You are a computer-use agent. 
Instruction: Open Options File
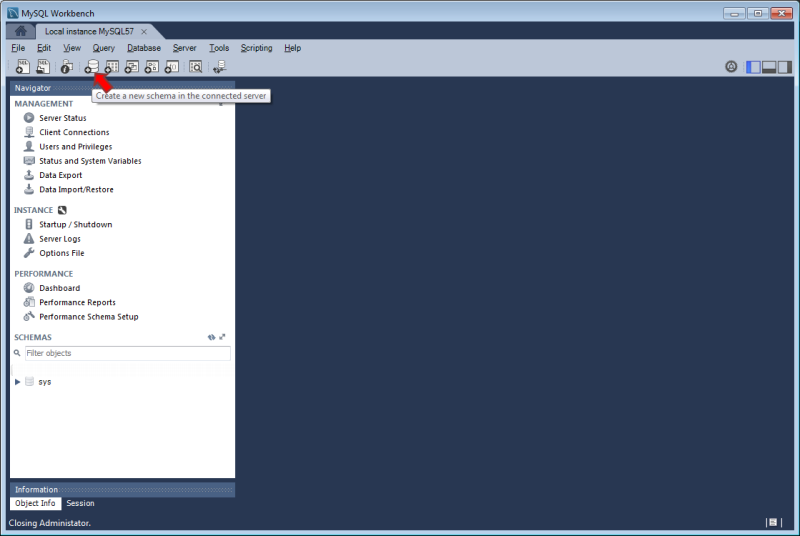[62, 253]
